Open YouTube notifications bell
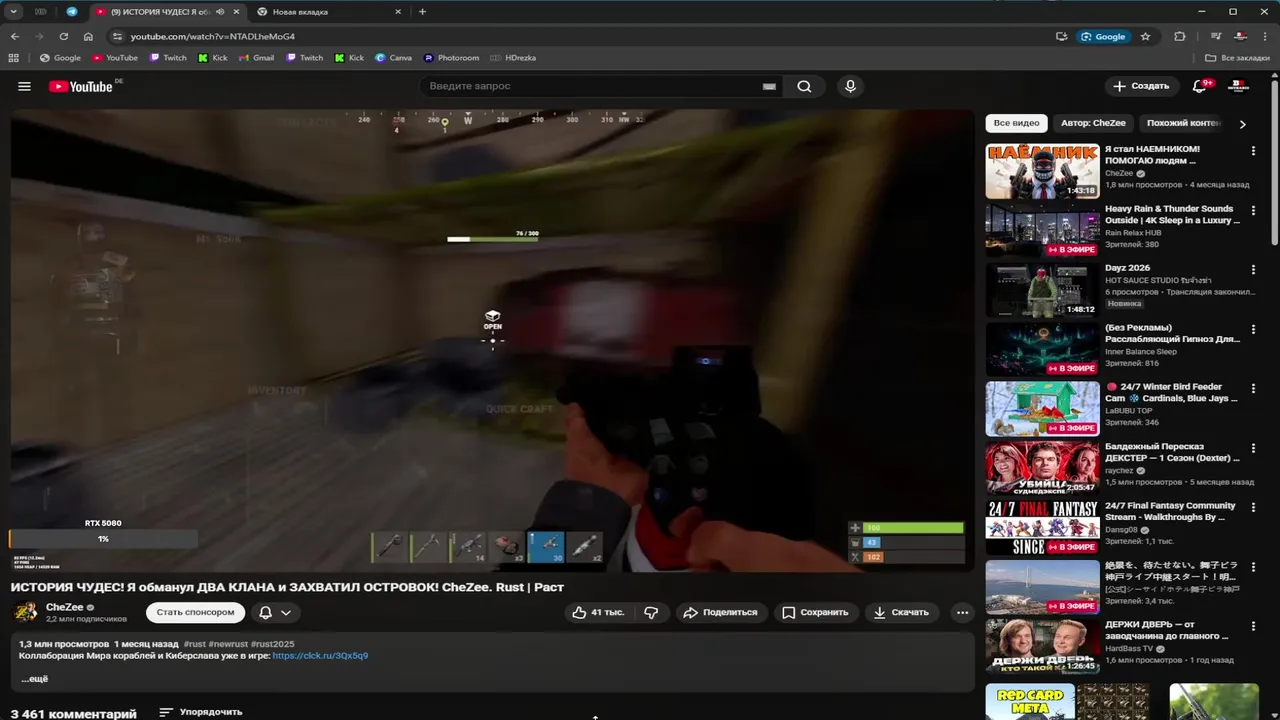1280x720 pixels. (1200, 86)
